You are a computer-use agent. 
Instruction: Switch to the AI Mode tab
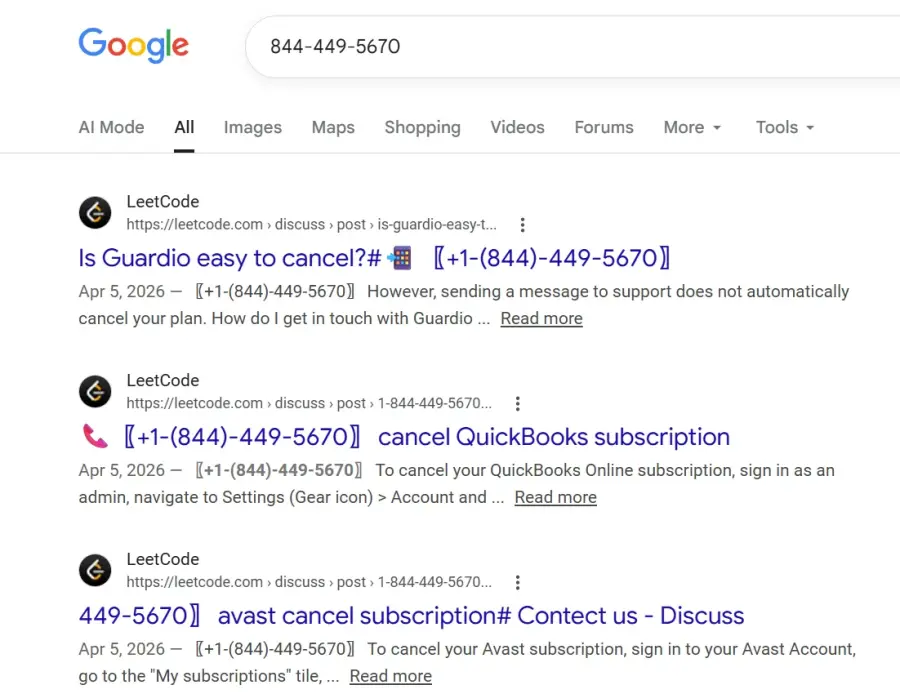111,128
